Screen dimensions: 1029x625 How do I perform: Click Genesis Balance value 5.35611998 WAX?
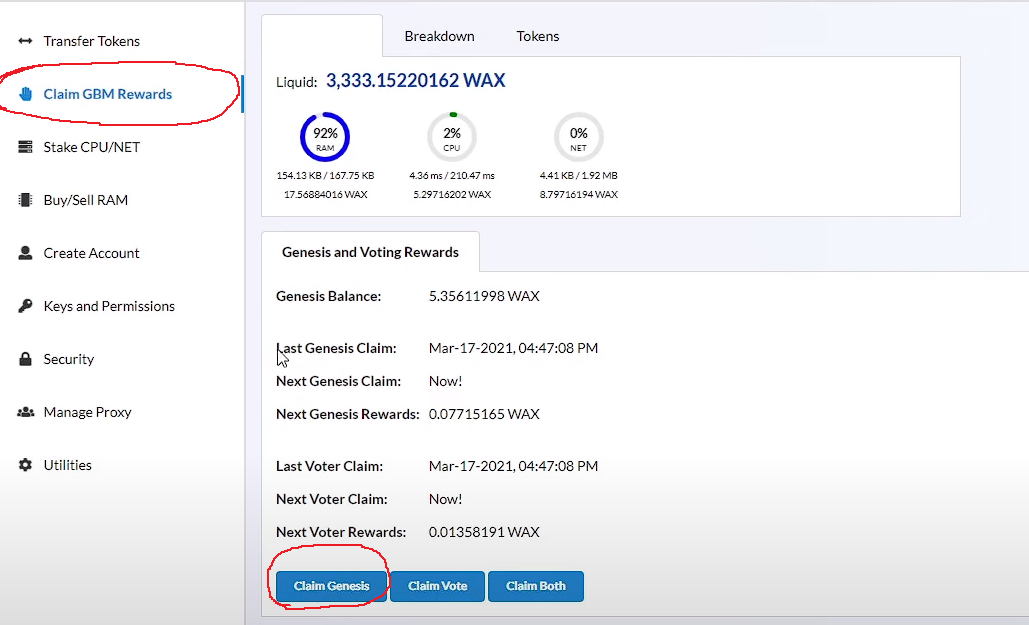484,296
